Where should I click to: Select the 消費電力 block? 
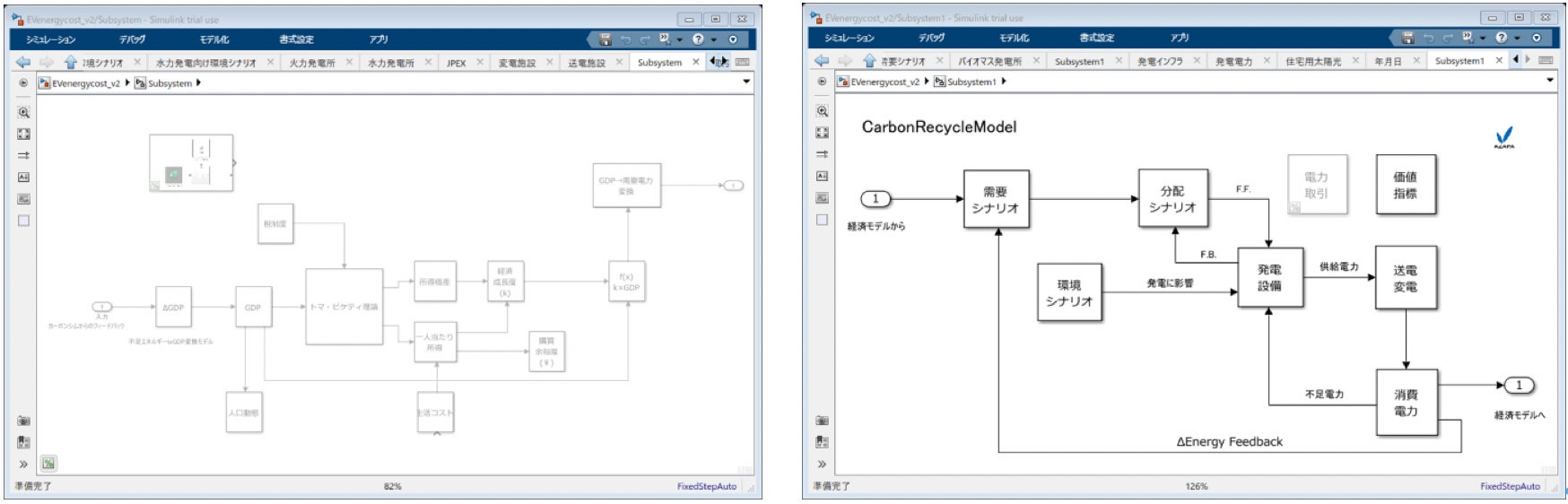[x=1406, y=403]
